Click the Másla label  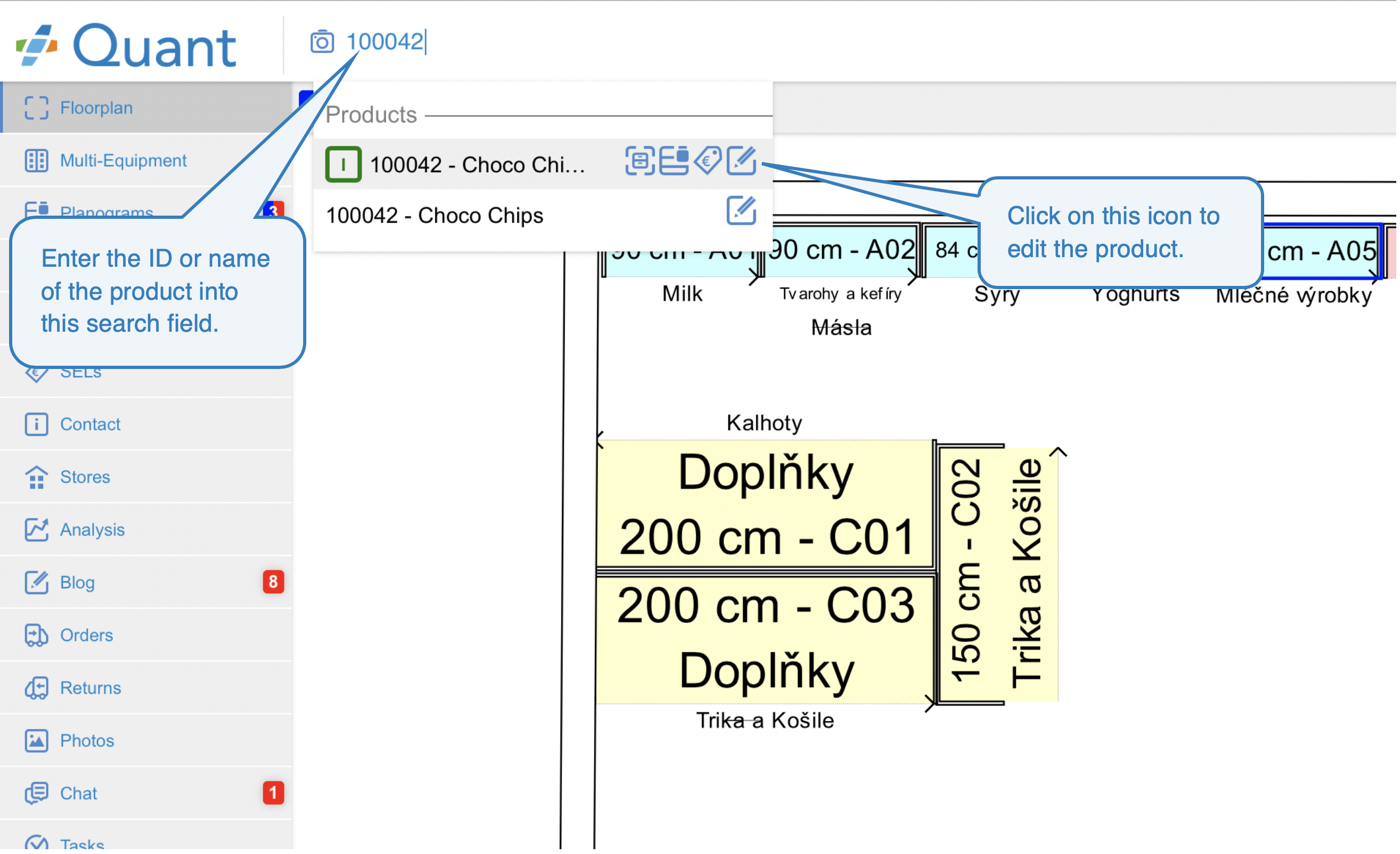tap(842, 327)
